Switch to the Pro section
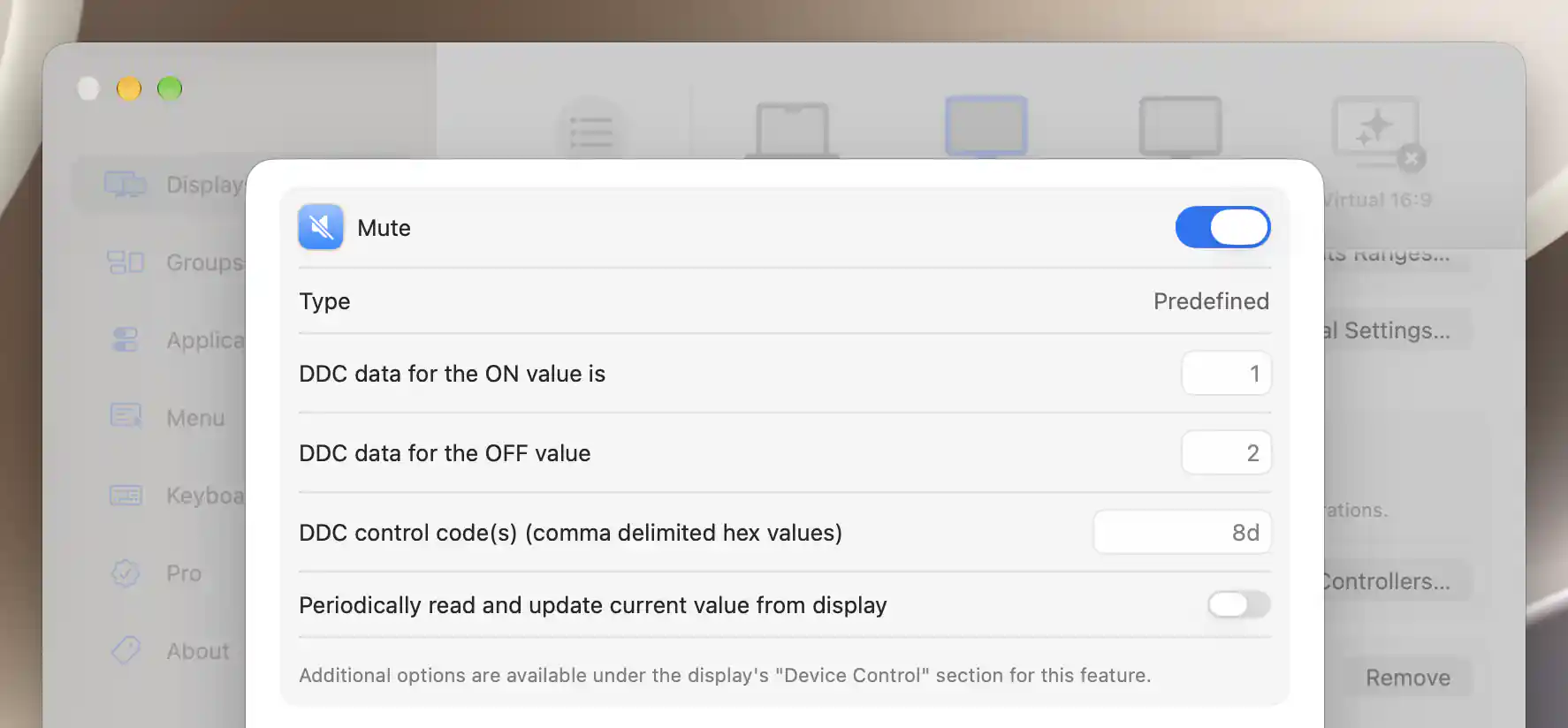The height and width of the screenshot is (728, 1568). pos(156,573)
